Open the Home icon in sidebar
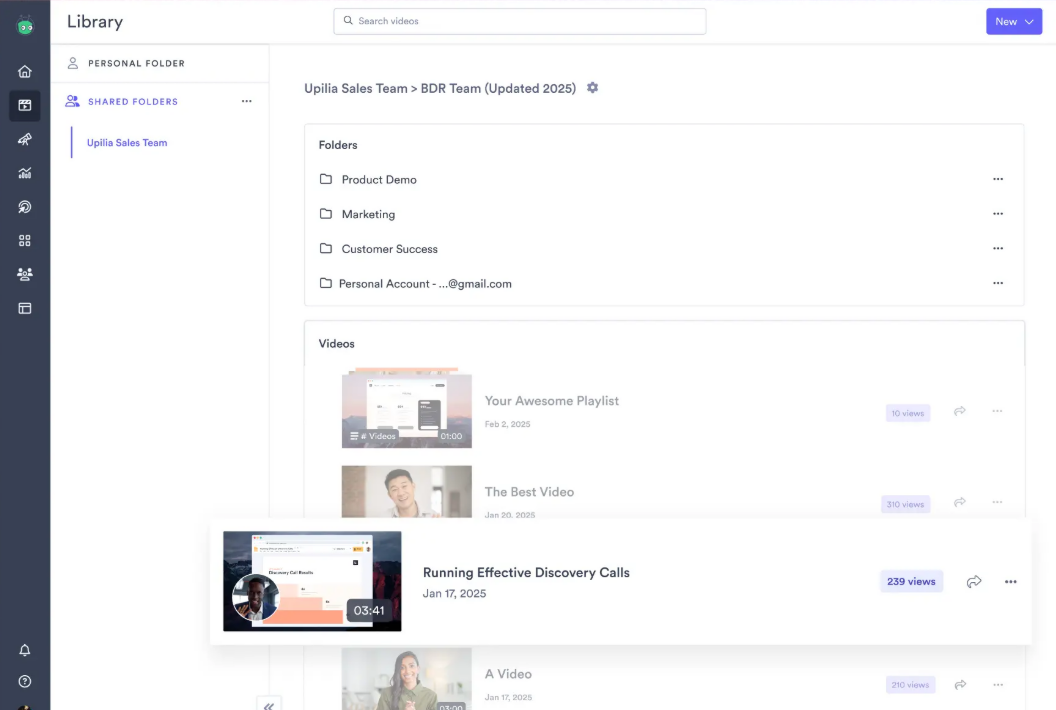The image size is (1056, 710). click(25, 71)
